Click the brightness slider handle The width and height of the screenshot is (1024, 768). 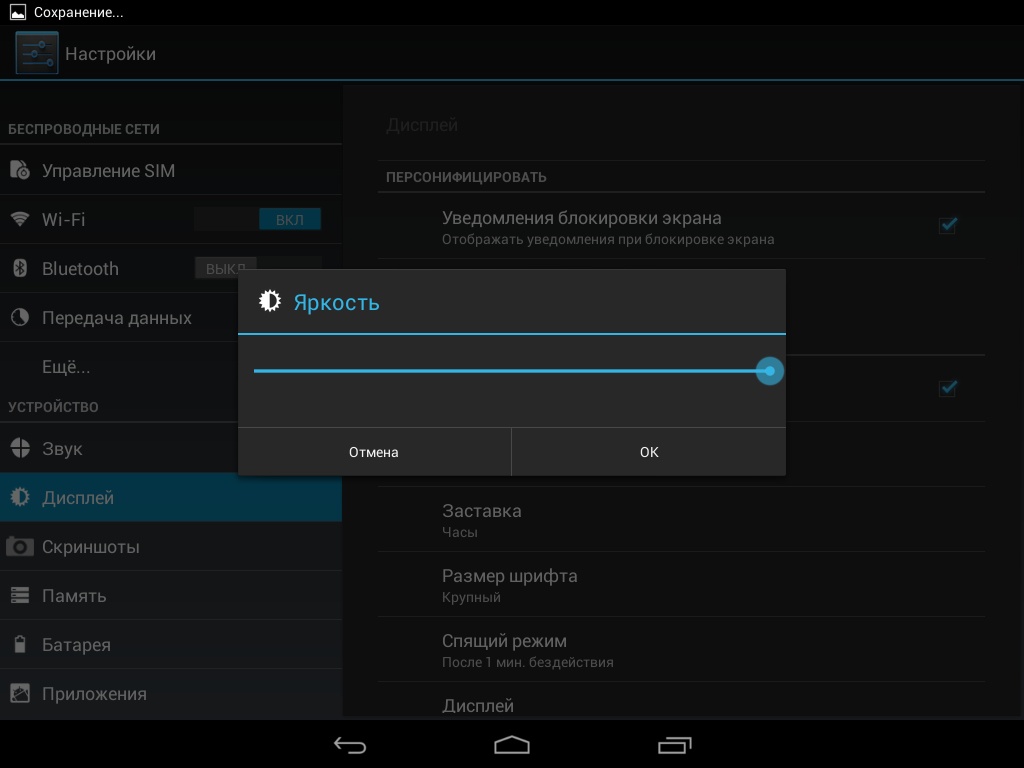coord(769,371)
